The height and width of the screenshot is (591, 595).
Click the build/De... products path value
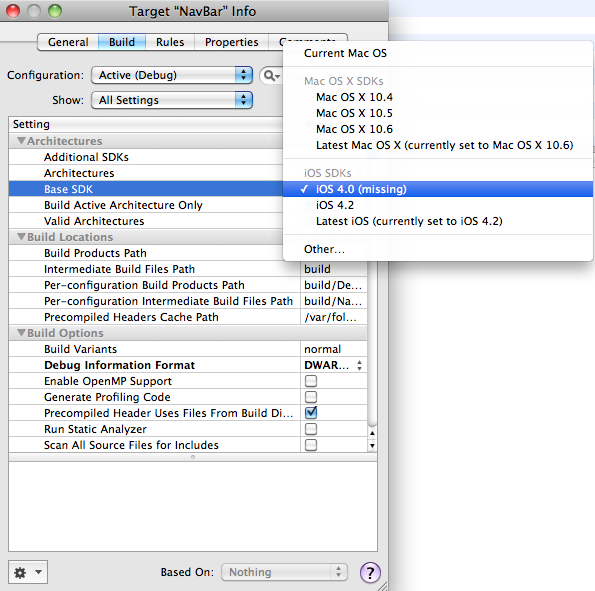click(x=333, y=285)
